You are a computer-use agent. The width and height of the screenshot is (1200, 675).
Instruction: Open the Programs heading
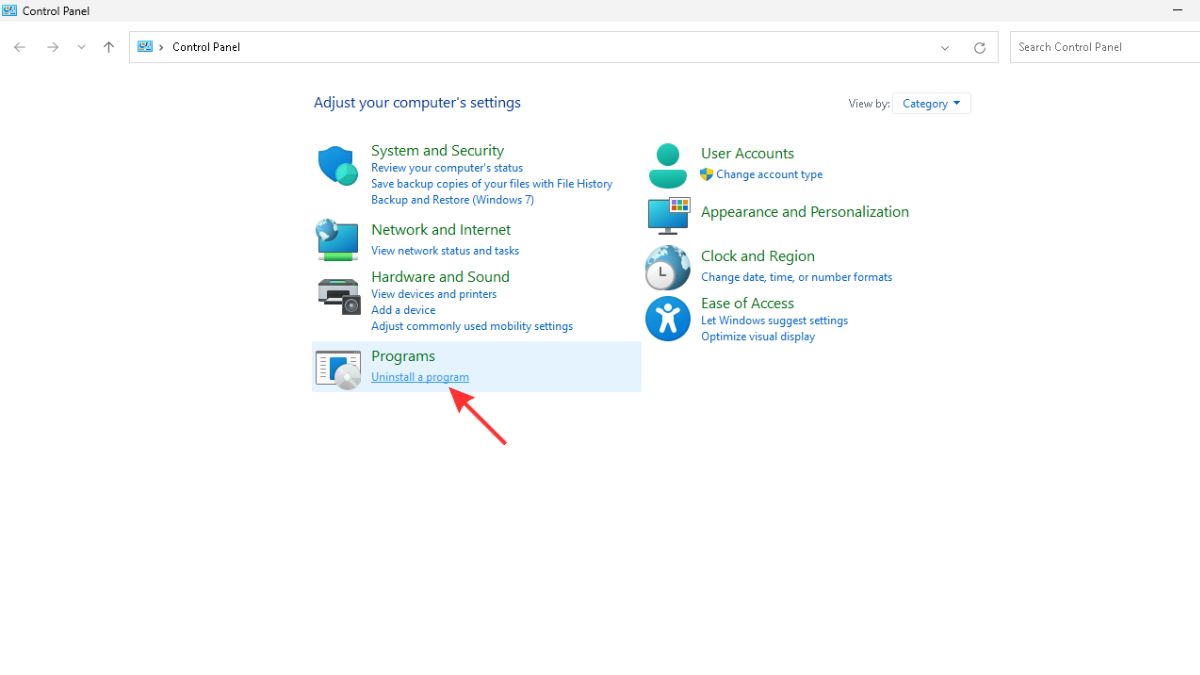click(x=403, y=356)
